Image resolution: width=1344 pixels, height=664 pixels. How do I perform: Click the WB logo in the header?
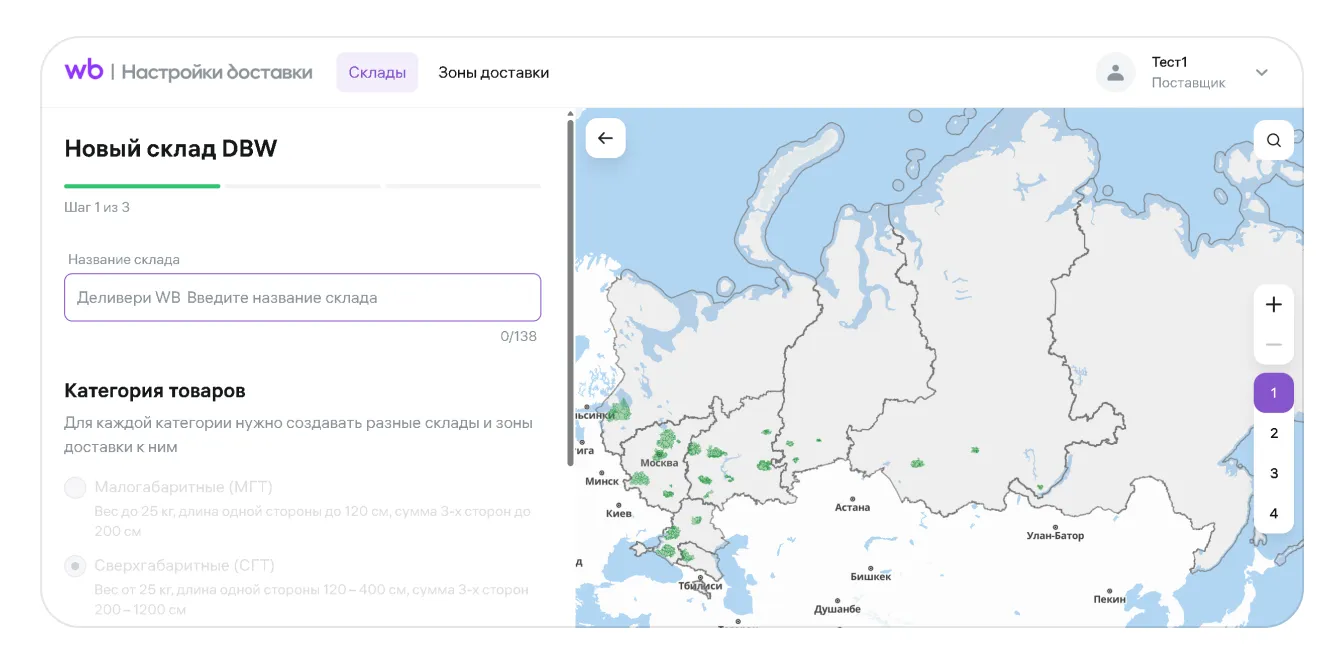coord(84,71)
